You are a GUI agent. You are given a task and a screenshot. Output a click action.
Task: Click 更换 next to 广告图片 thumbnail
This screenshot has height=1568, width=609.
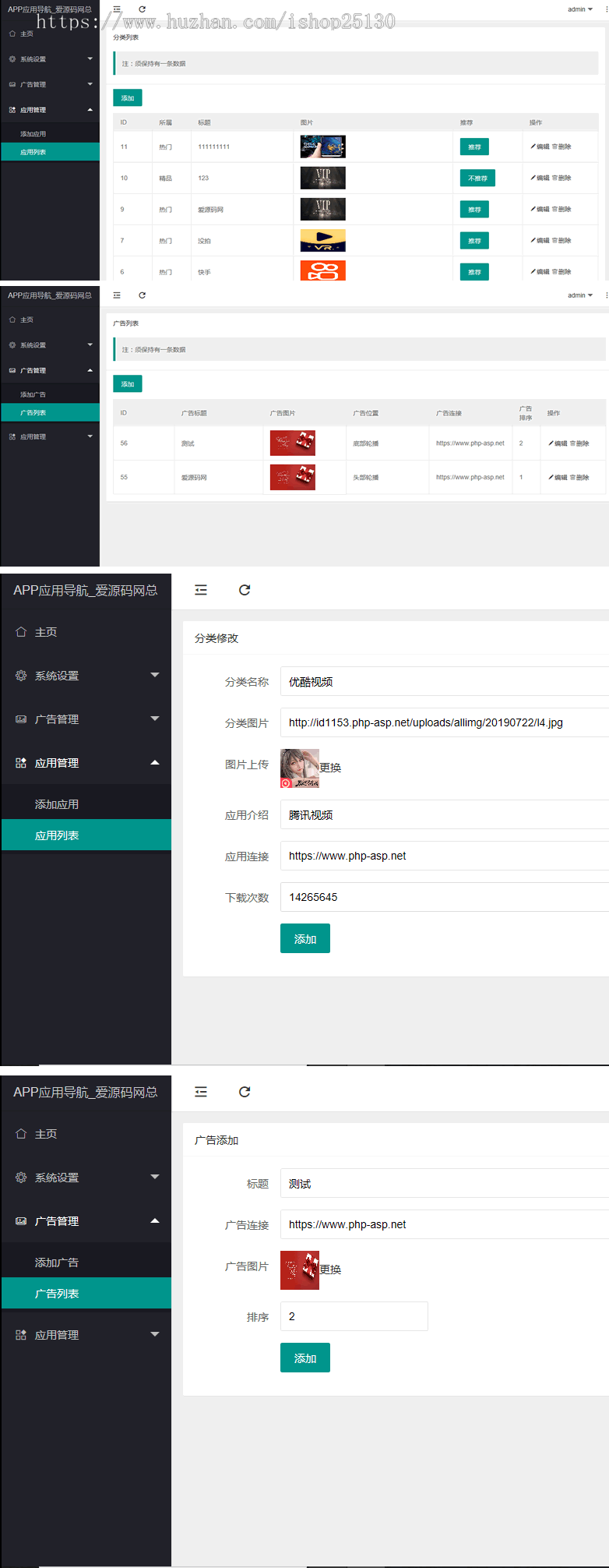click(330, 1270)
